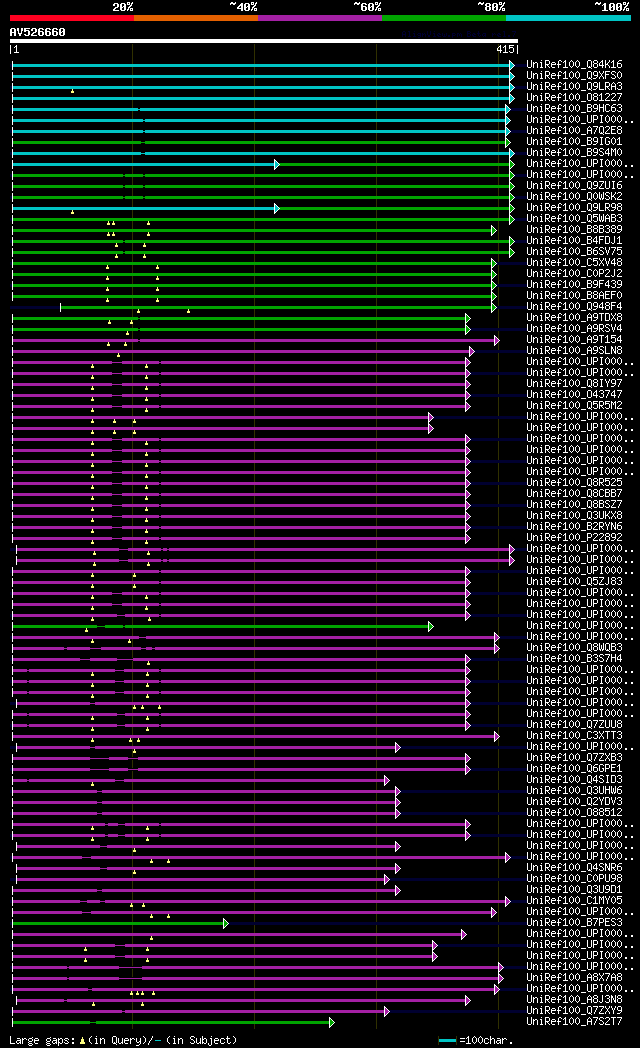
Task: Select the UniRef100_Q948F4 label
Action: 574,307
